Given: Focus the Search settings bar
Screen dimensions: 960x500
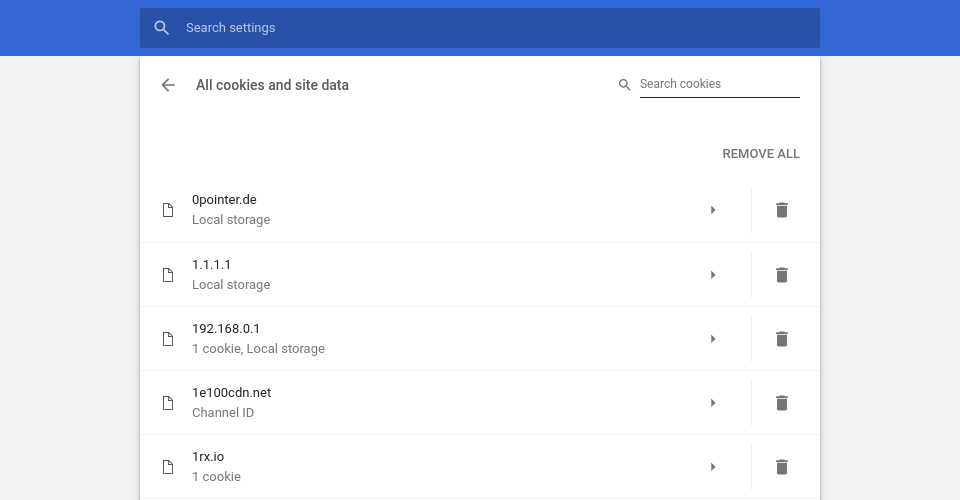Looking at the screenshot, I should click(479, 28).
